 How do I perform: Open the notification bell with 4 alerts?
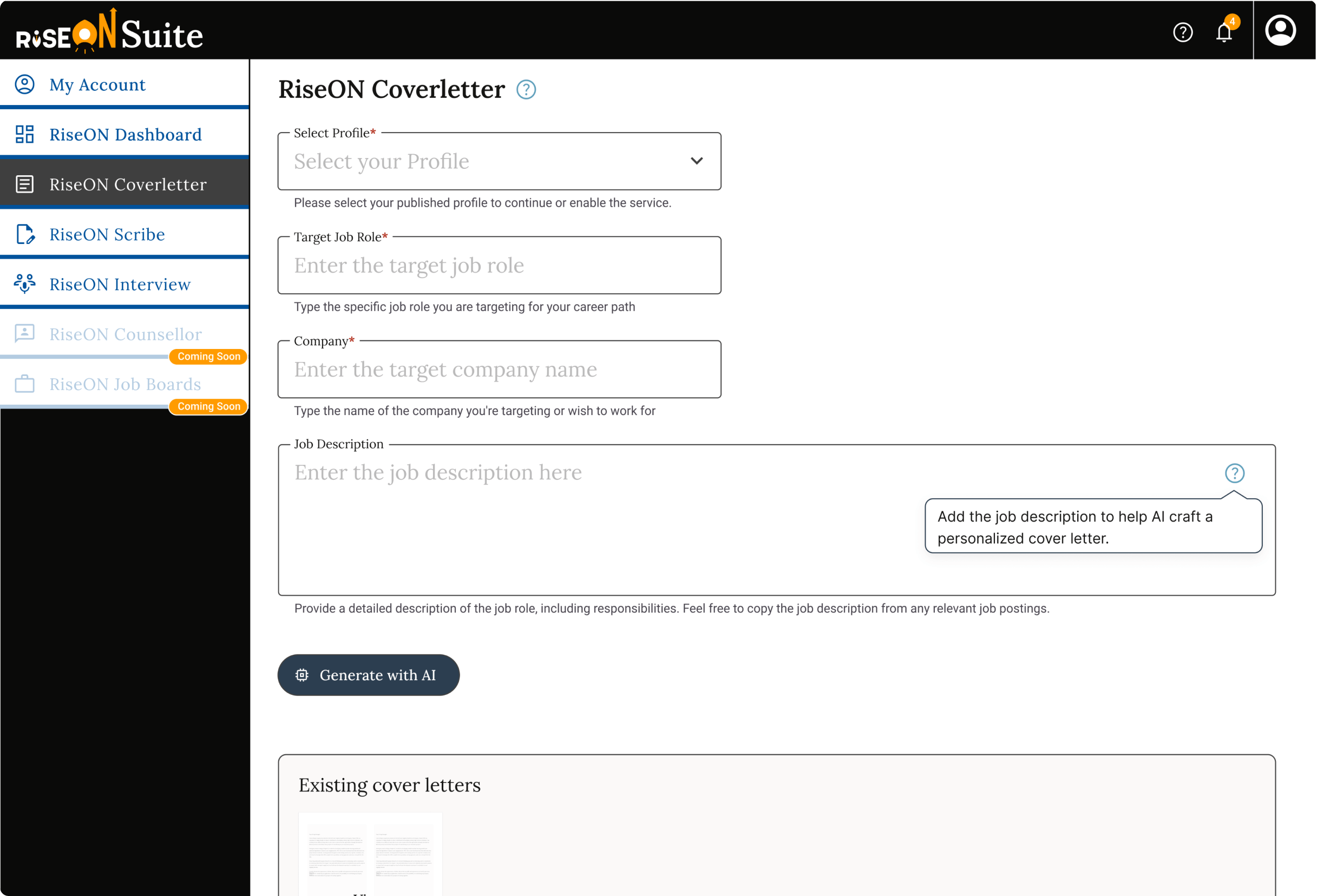point(1224,31)
